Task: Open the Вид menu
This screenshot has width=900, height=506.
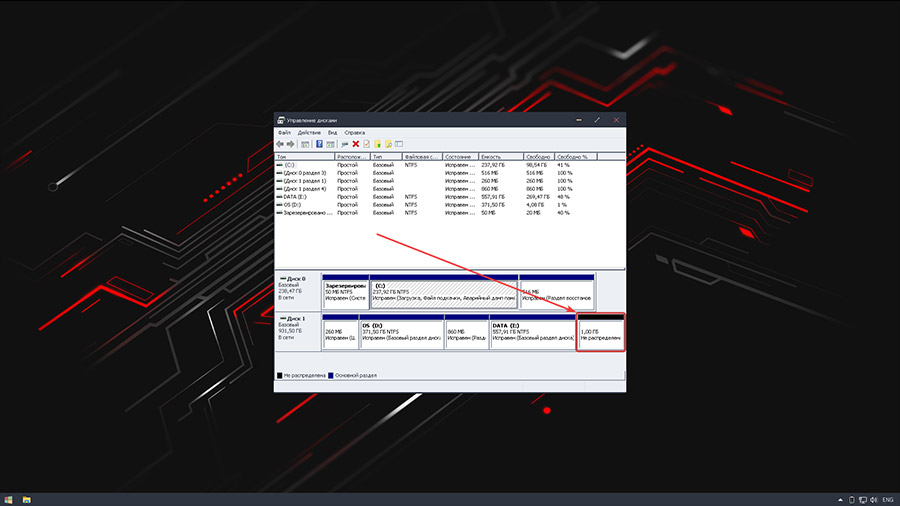Action: click(332, 132)
